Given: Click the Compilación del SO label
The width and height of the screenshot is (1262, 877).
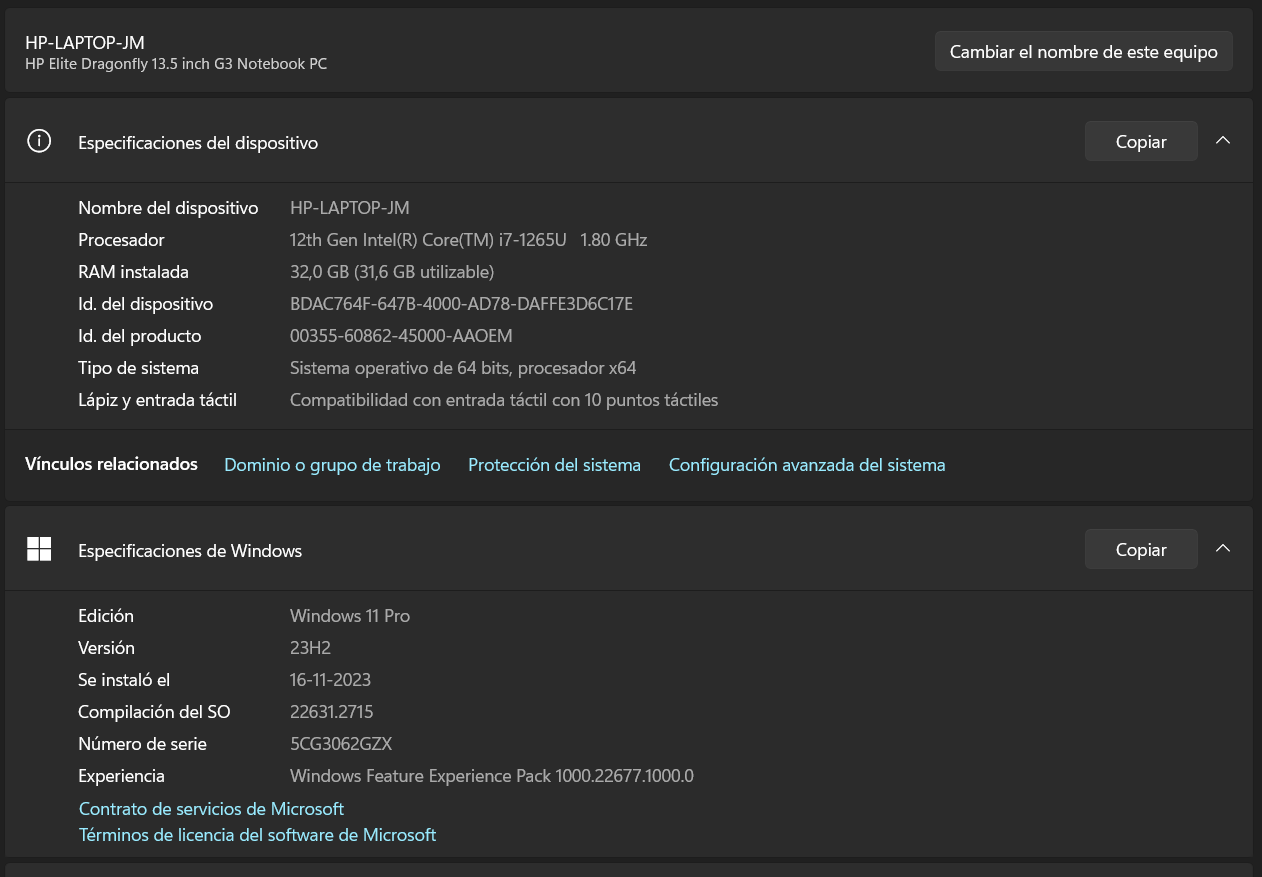Looking at the screenshot, I should pyautogui.click(x=155, y=712).
